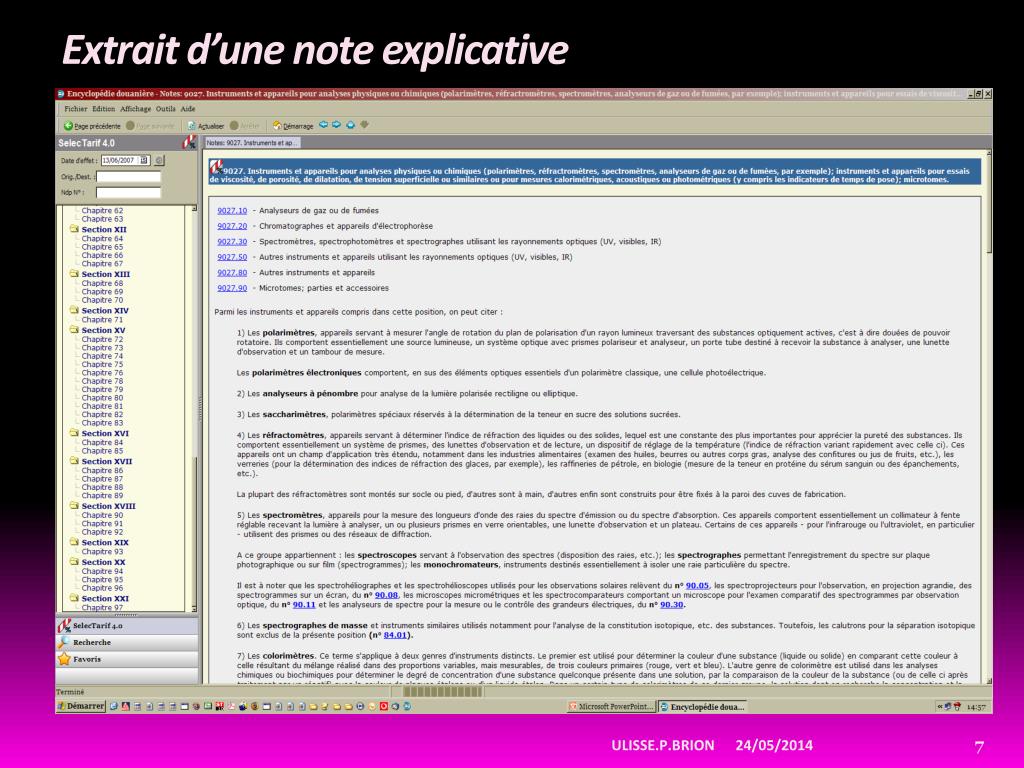1024x768 pixels.
Task: Select Chapitre 93 in the tree
Action: click(102, 552)
